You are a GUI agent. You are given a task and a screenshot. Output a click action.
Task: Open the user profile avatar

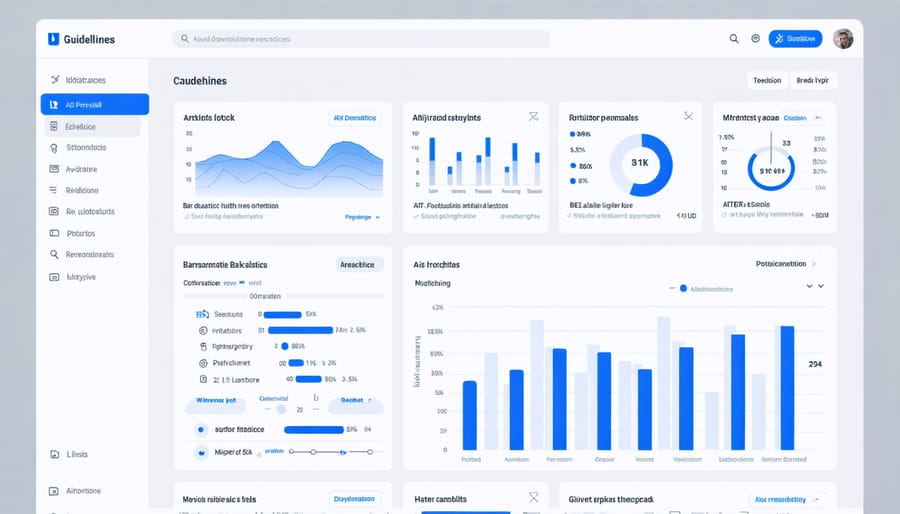click(x=843, y=38)
